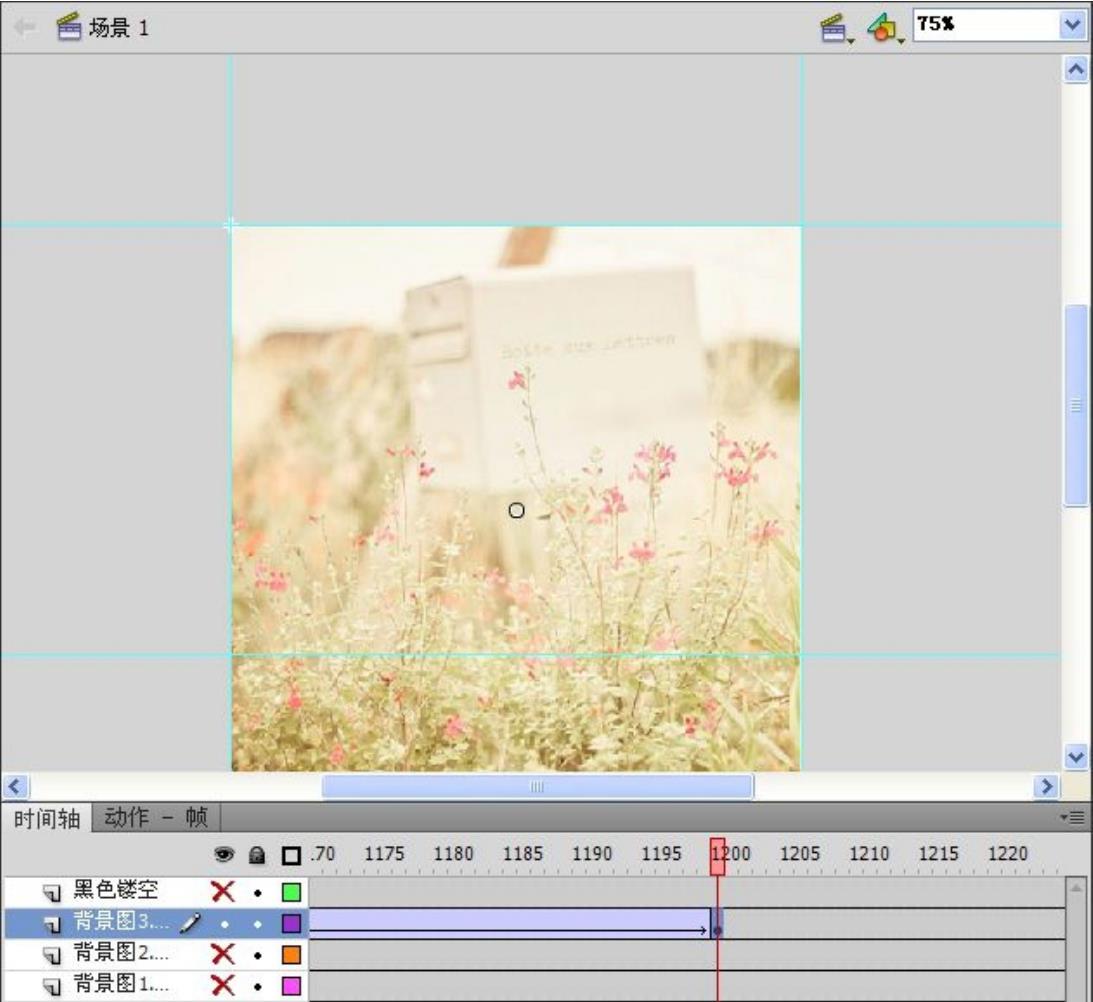Switch to the 动作 - 帧 tab

(155, 817)
